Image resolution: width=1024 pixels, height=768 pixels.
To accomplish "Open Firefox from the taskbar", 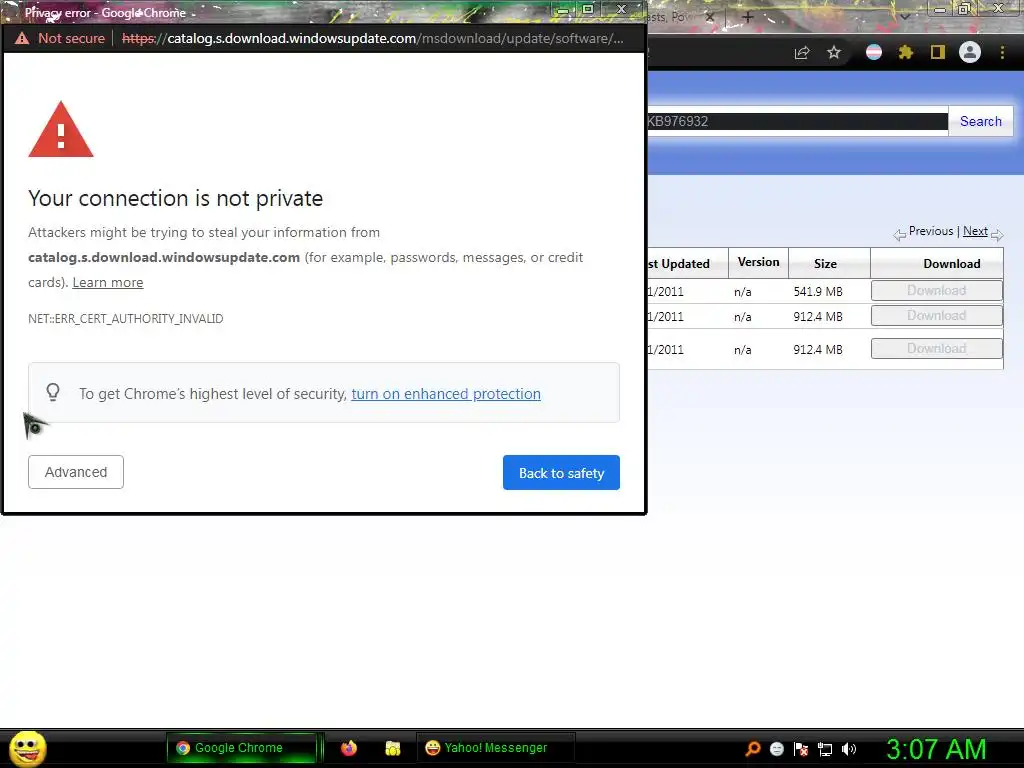I will [x=349, y=748].
